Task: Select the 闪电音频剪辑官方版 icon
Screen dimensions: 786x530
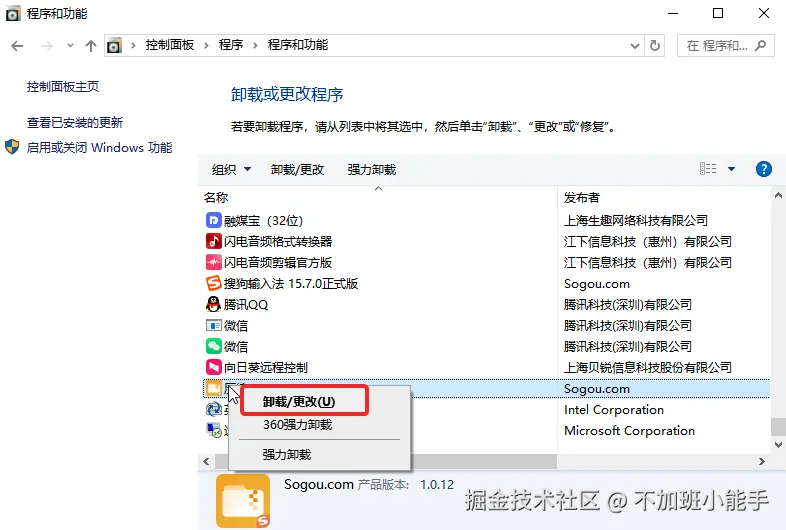Action: point(214,262)
